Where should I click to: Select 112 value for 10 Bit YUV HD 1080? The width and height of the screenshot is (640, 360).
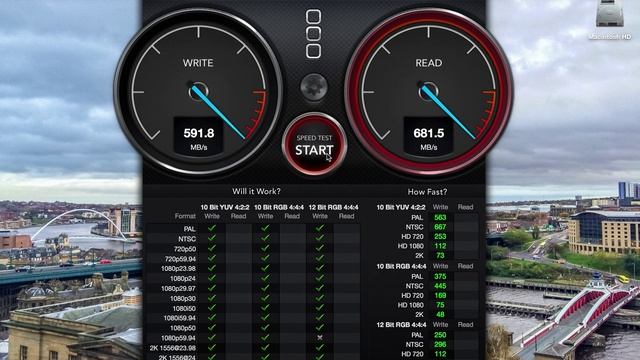(440, 246)
